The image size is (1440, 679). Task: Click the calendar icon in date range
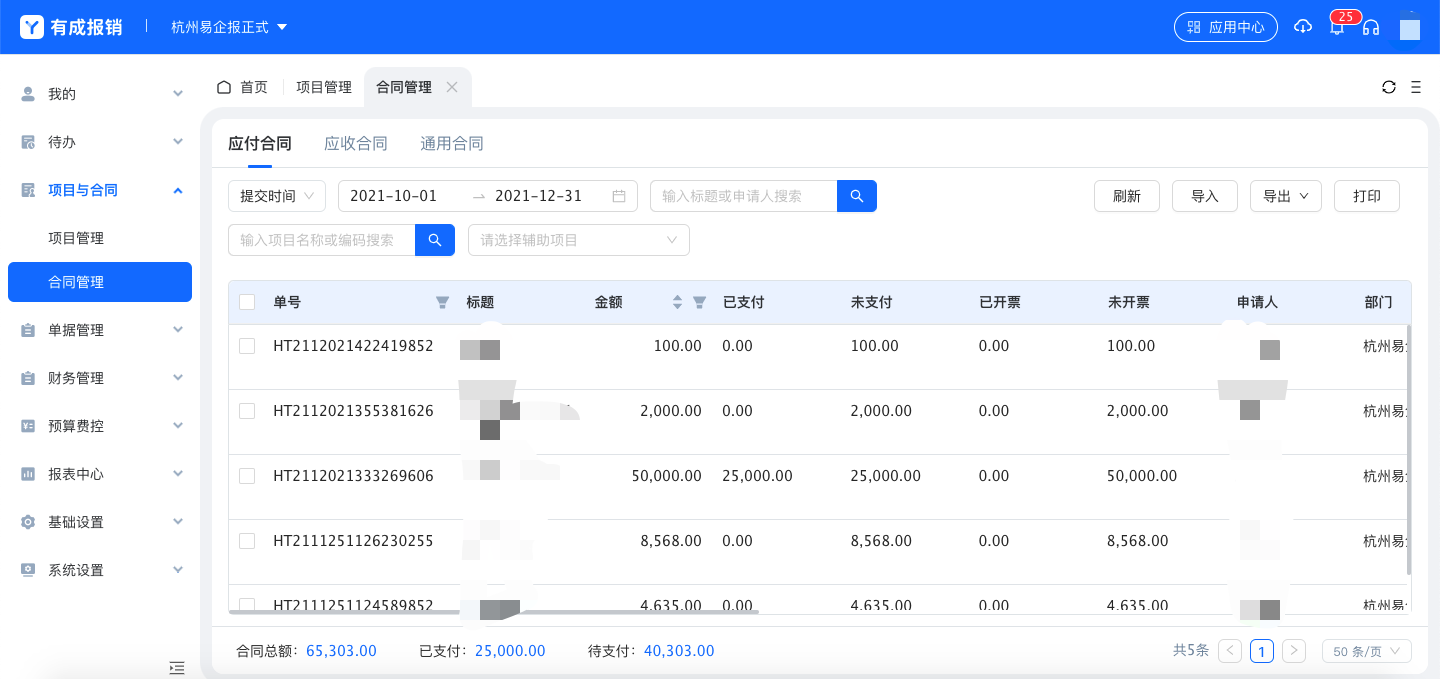click(619, 196)
